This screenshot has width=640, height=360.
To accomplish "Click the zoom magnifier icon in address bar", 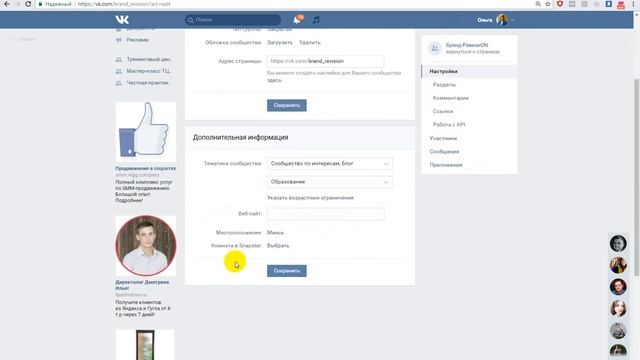I will click(x=538, y=4).
